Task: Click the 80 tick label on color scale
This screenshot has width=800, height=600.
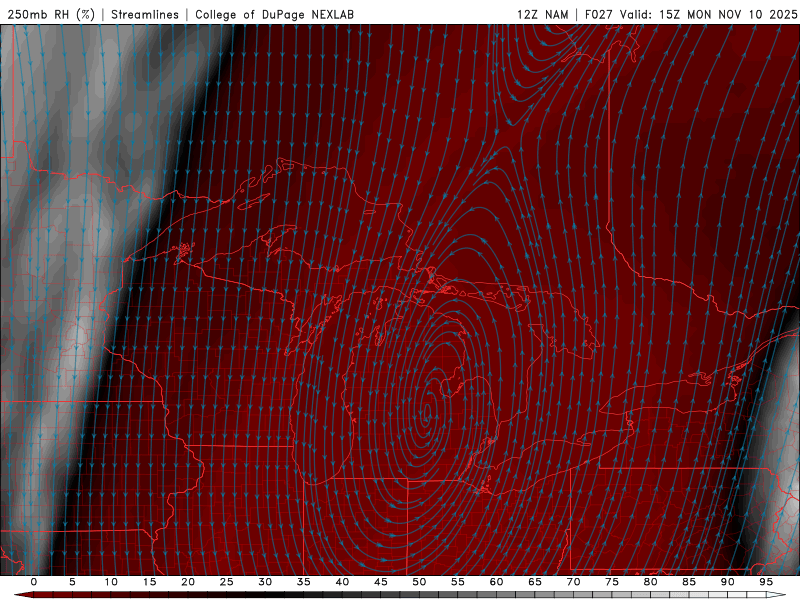Action: [x=651, y=582]
